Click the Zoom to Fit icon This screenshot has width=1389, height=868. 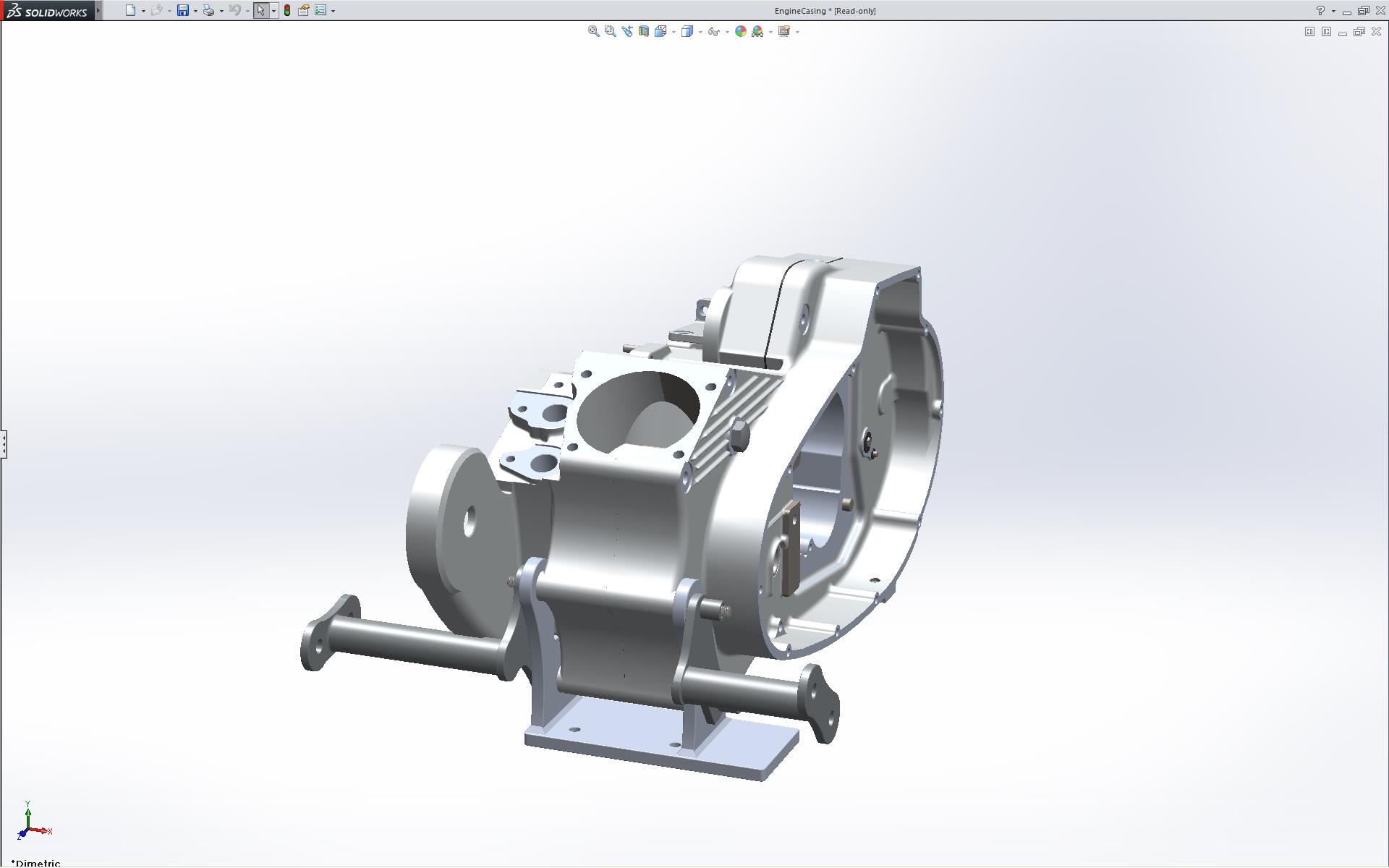point(593,31)
